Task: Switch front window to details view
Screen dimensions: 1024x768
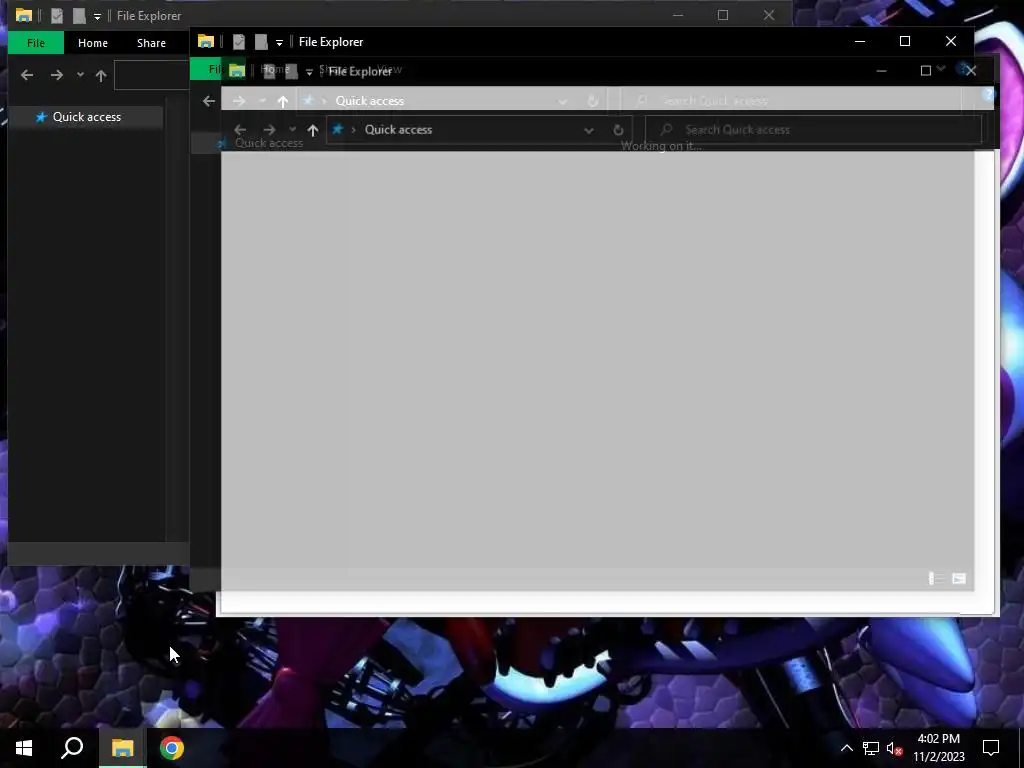Action: [935, 579]
